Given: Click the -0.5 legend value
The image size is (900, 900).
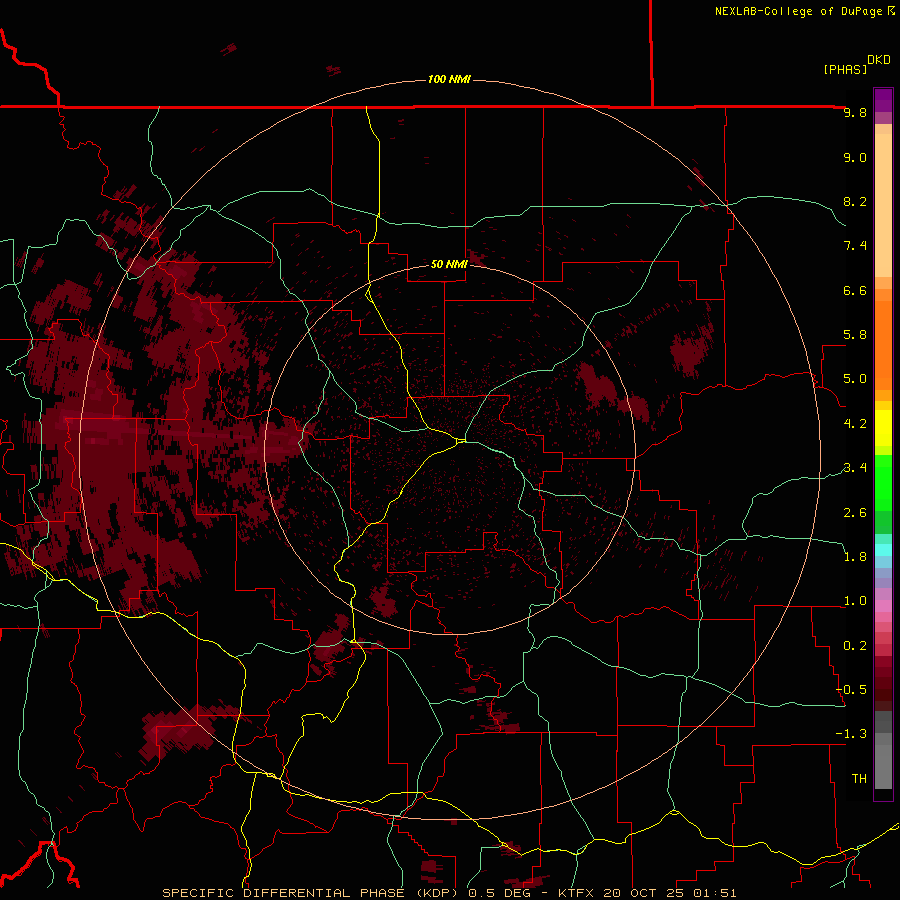Looking at the screenshot, I should [x=851, y=690].
